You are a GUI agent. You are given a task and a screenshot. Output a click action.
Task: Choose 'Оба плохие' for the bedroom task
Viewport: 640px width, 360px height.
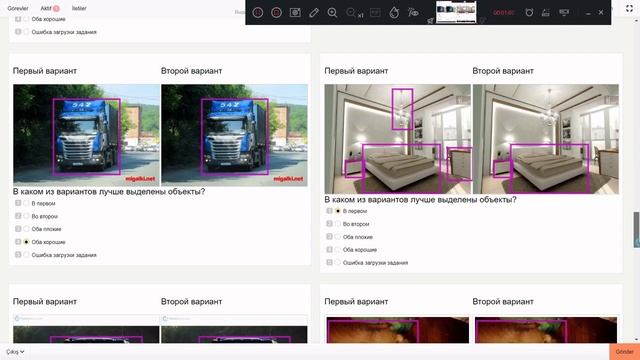coord(338,237)
